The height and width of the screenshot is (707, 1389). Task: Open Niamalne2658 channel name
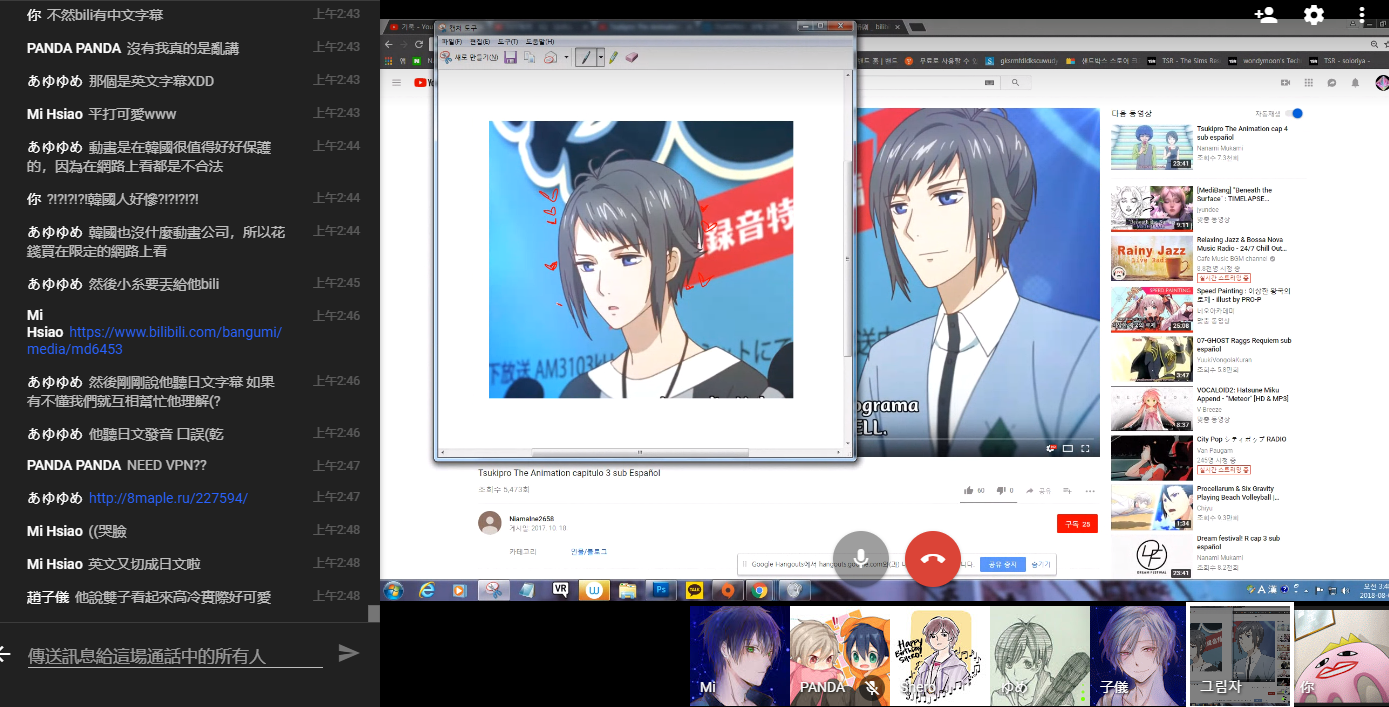point(531,519)
